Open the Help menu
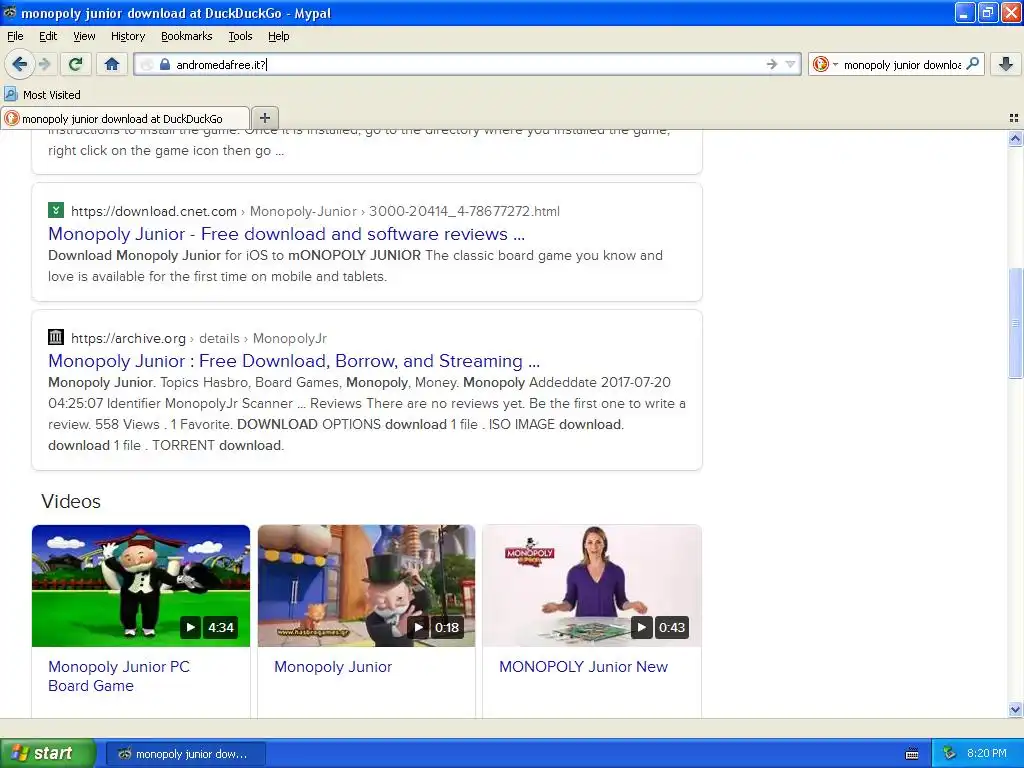The width and height of the screenshot is (1024, 768). pos(278,36)
